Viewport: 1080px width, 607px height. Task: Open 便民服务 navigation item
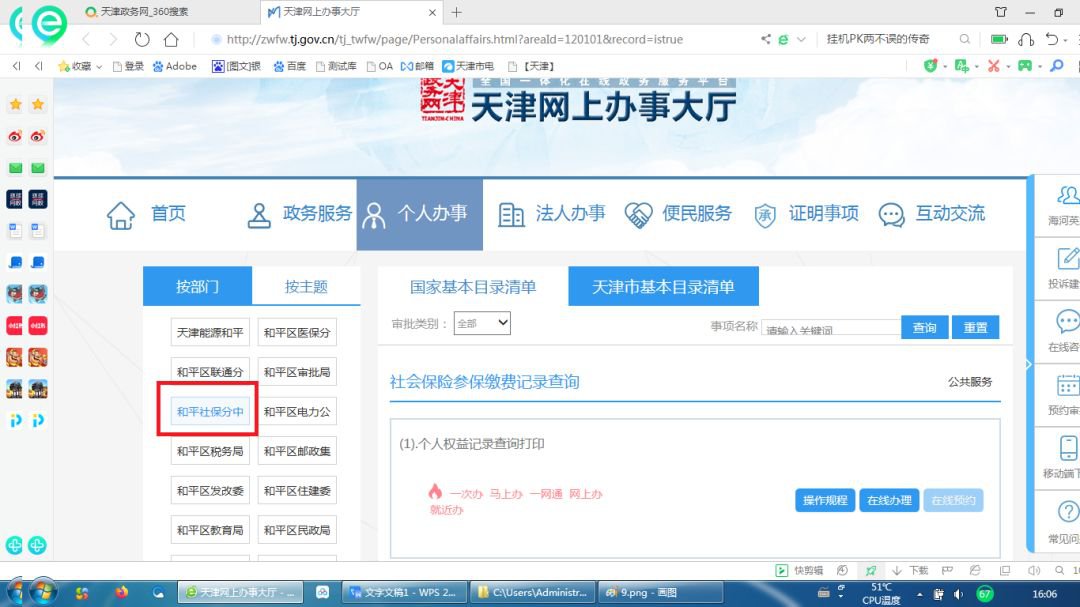[x=678, y=214]
